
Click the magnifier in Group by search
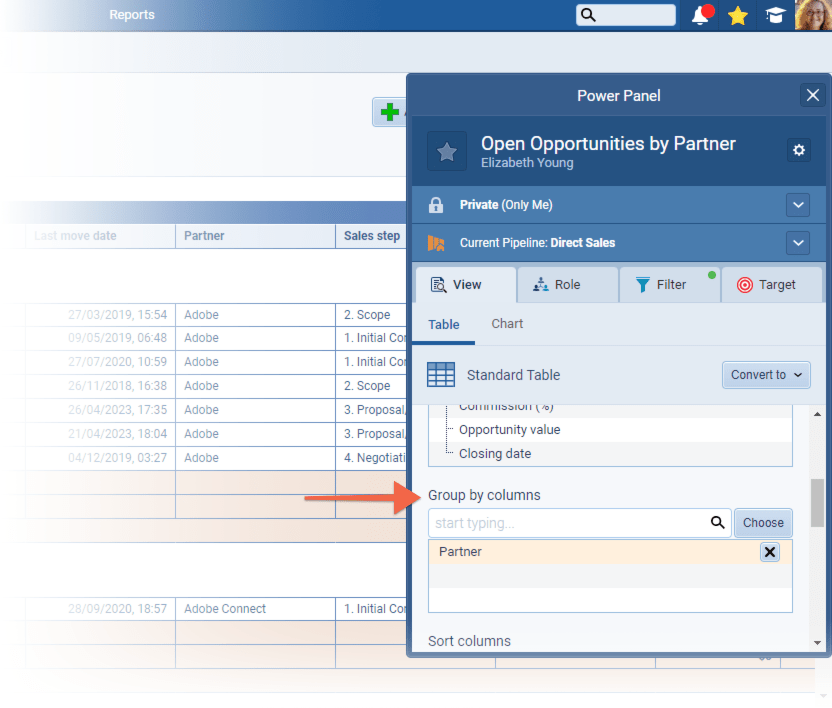(717, 522)
